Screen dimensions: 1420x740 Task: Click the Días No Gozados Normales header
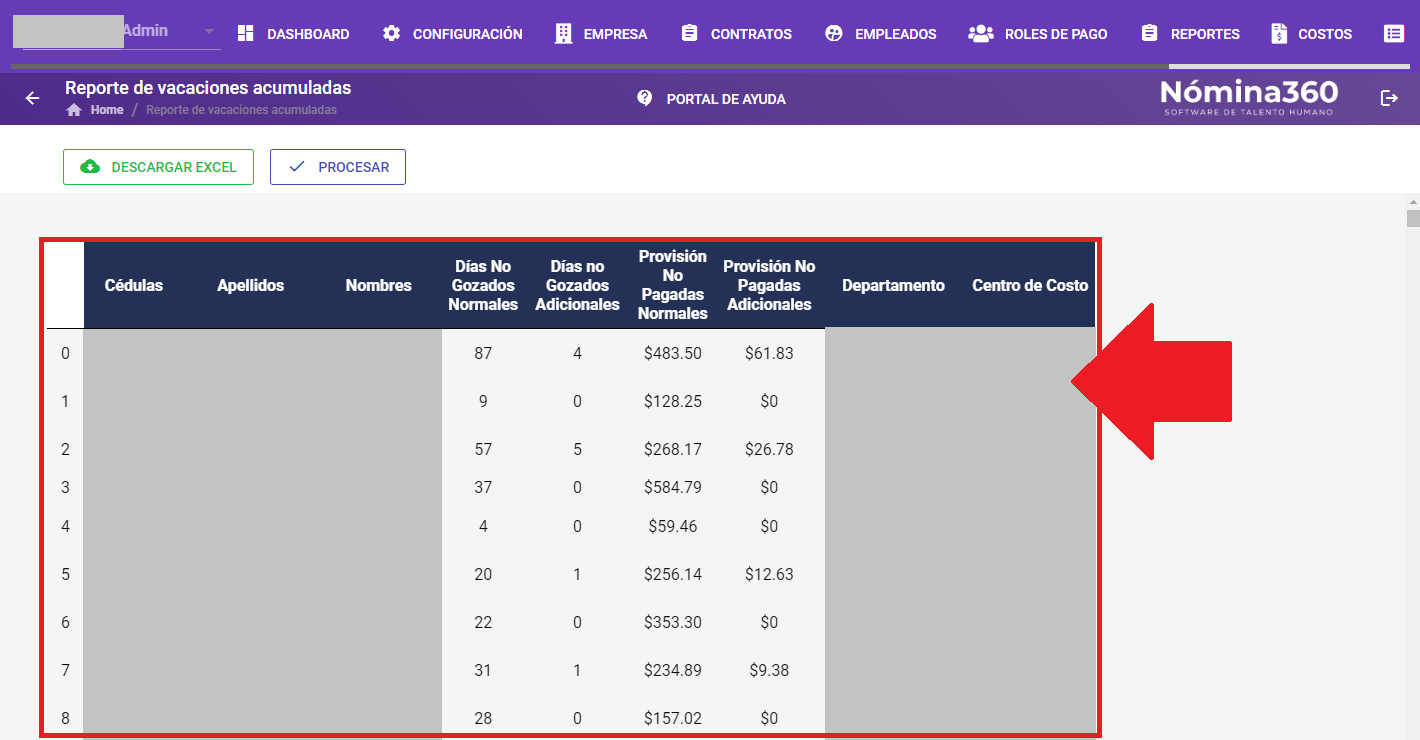[x=483, y=285]
